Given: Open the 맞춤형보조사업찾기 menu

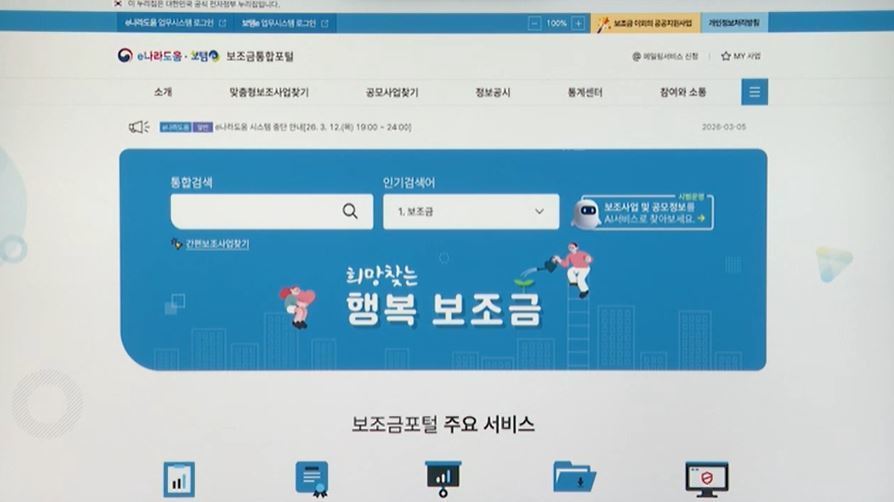Looking at the screenshot, I should (269, 92).
